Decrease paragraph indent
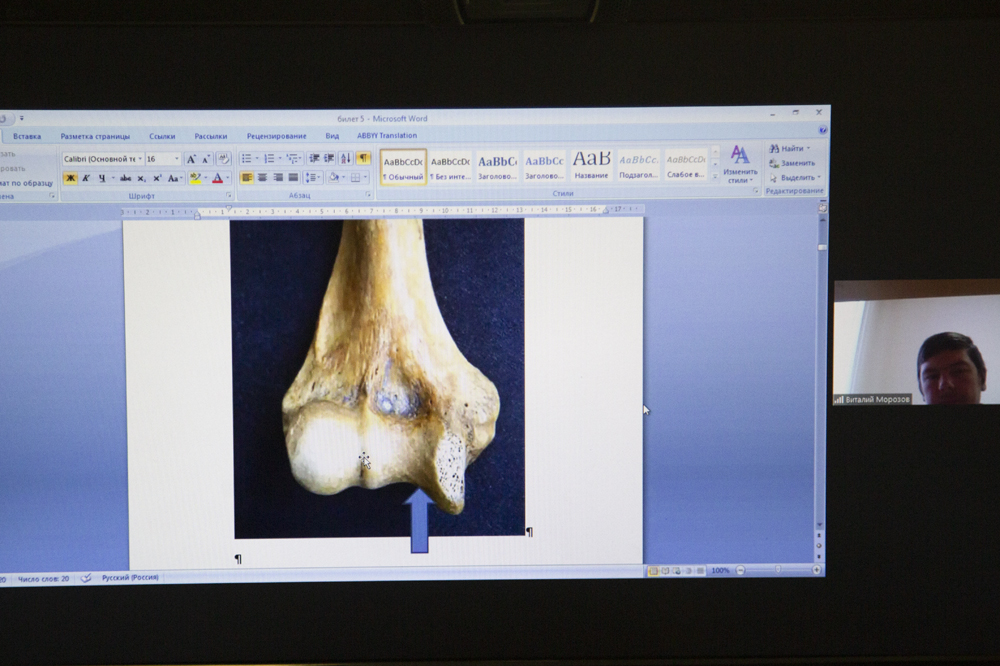 (314, 158)
